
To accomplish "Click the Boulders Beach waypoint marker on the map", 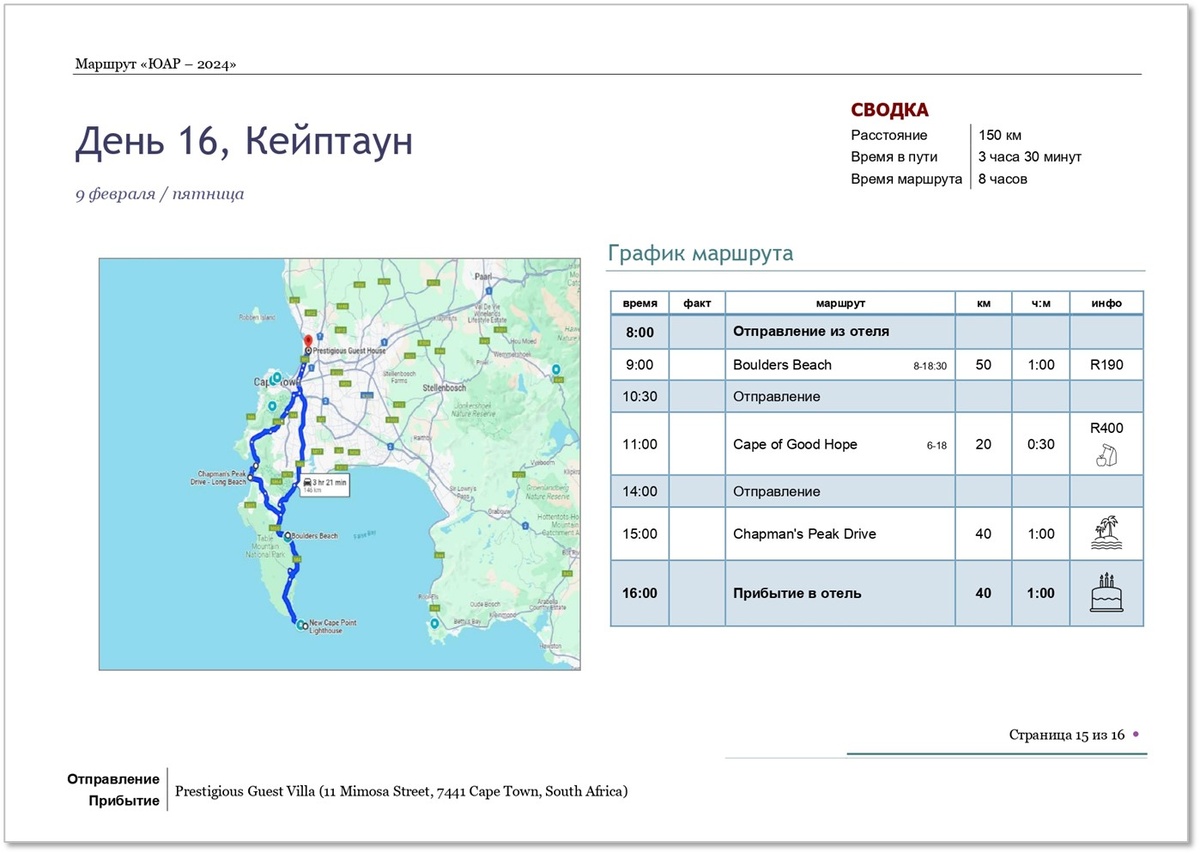I will pyautogui.click(x=287, y=536).
